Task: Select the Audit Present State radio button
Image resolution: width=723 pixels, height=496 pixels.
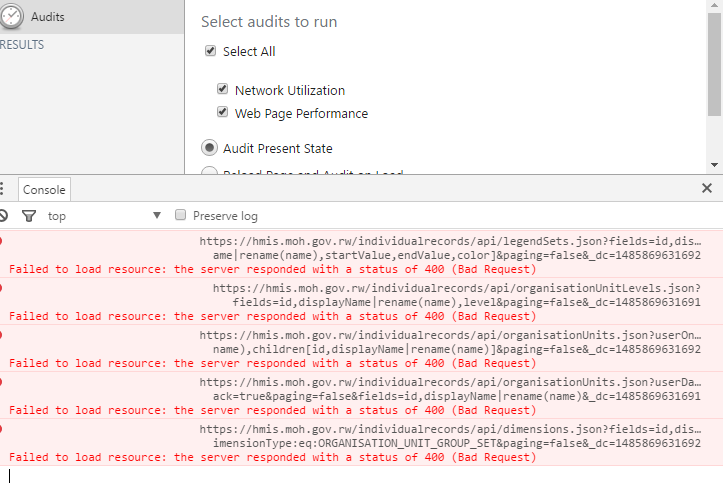Action: pos(210,148)
